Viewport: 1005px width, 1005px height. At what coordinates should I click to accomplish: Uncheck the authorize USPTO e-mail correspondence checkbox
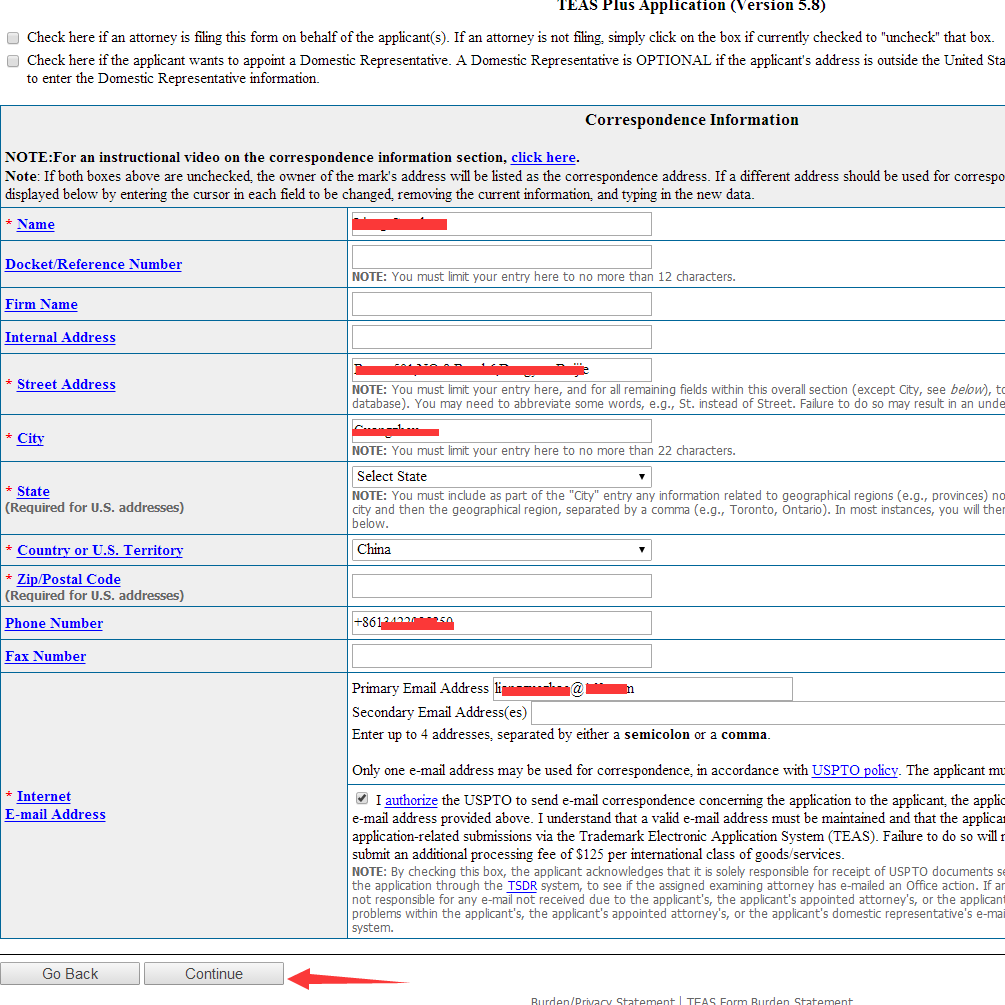point(362,799)
